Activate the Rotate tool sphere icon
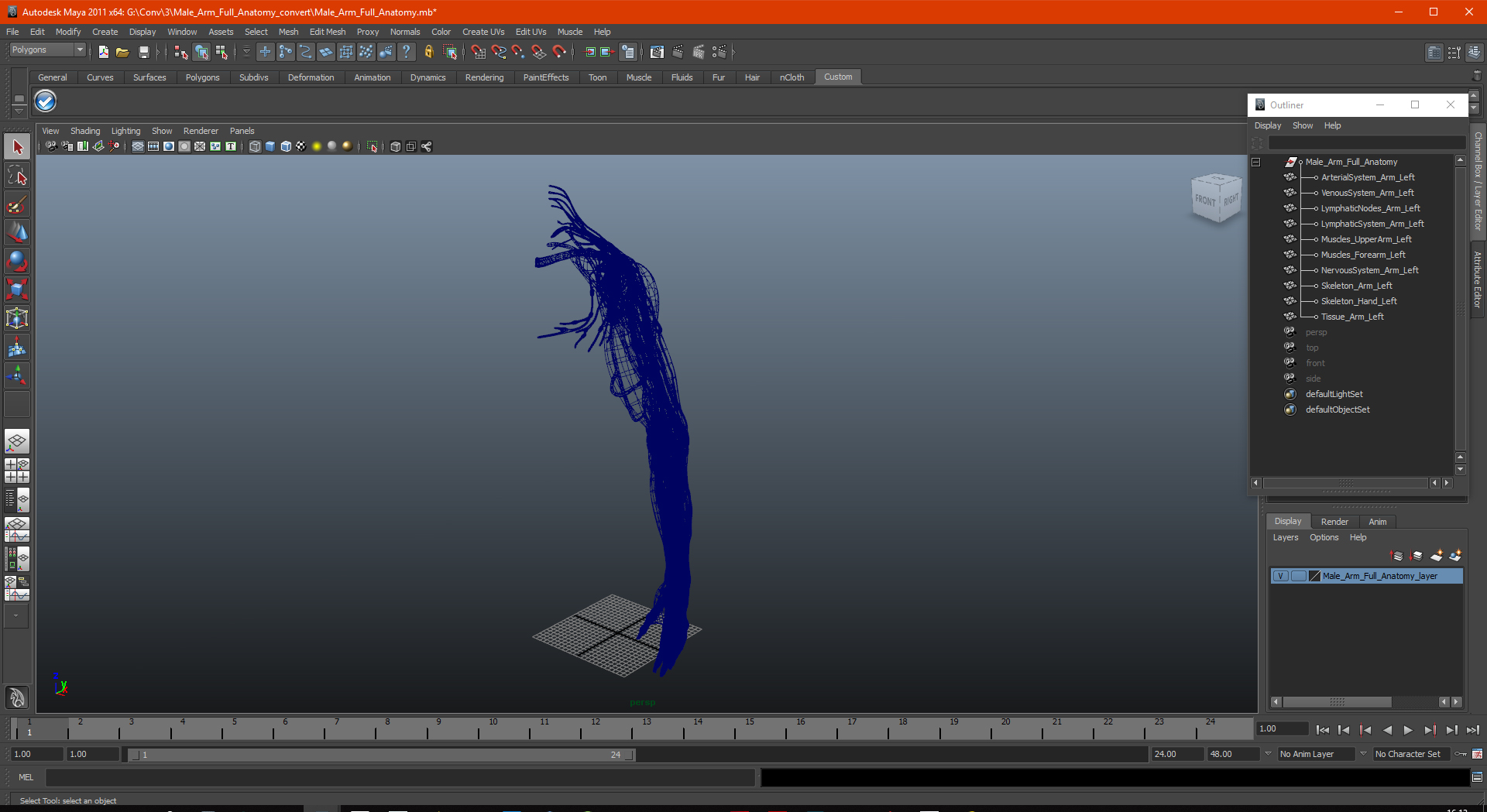Viewport: 1487px width, 812px height. (x=17, y=261)
